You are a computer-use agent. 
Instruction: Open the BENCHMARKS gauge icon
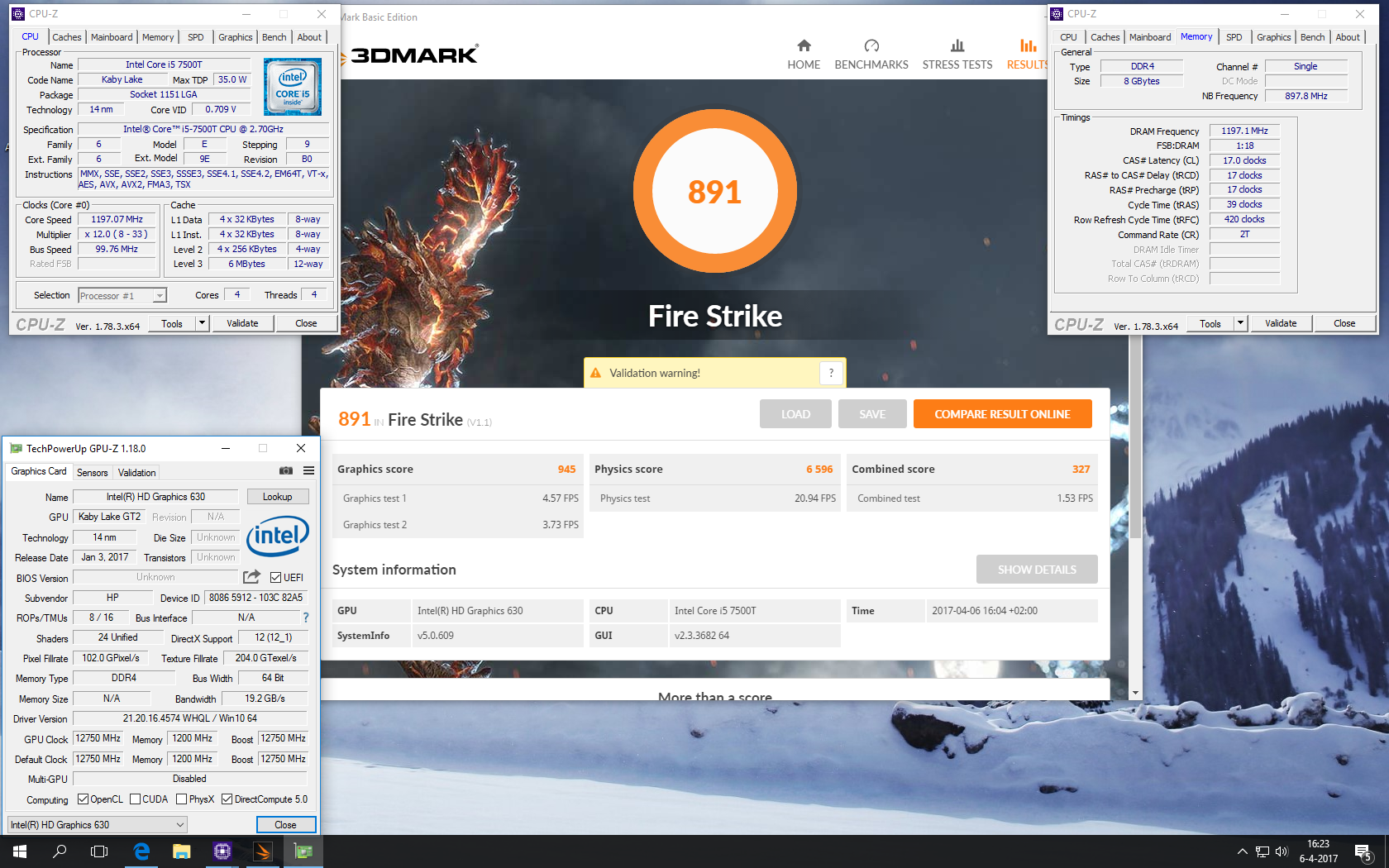click(x=871, y=45)
